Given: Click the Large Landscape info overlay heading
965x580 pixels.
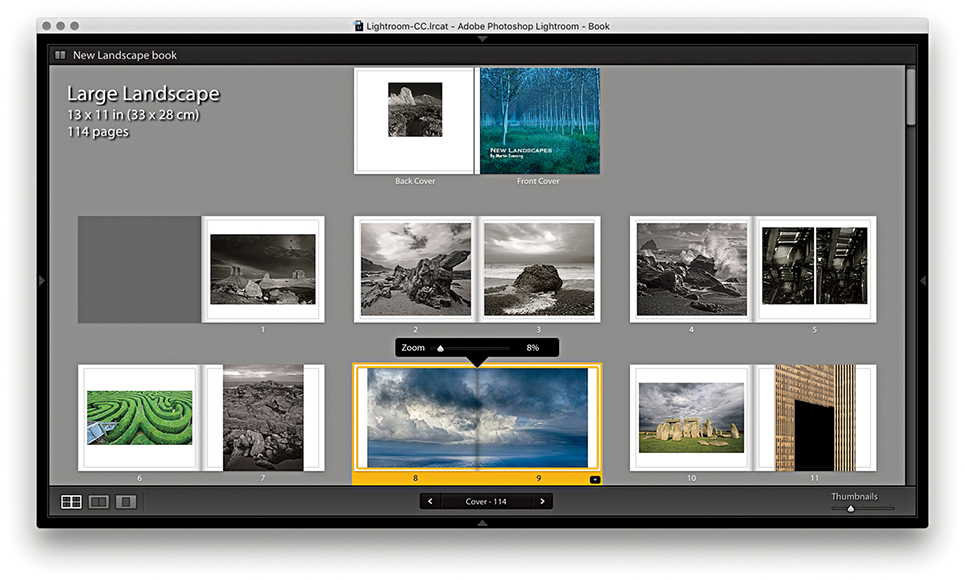Looking at the screenshot, I should pyautogui.click(x=143, y=94).
